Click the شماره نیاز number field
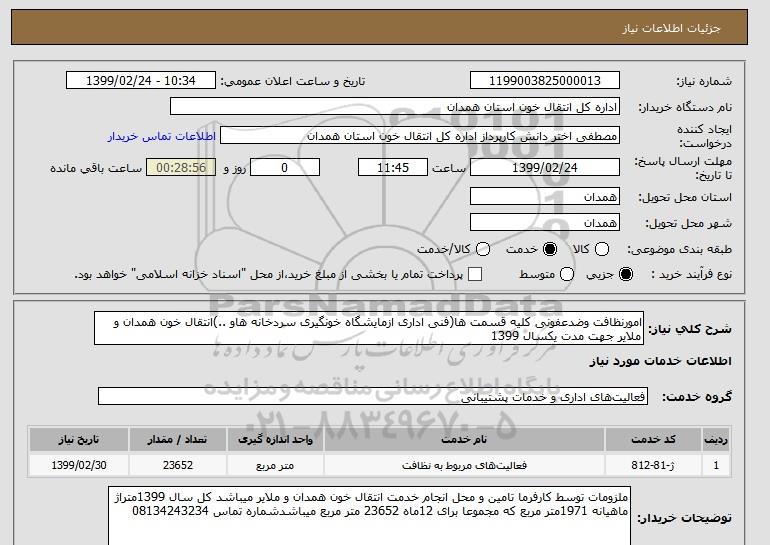Image resolution: width=770 pixels, height=545 pixels. point(545,81)
